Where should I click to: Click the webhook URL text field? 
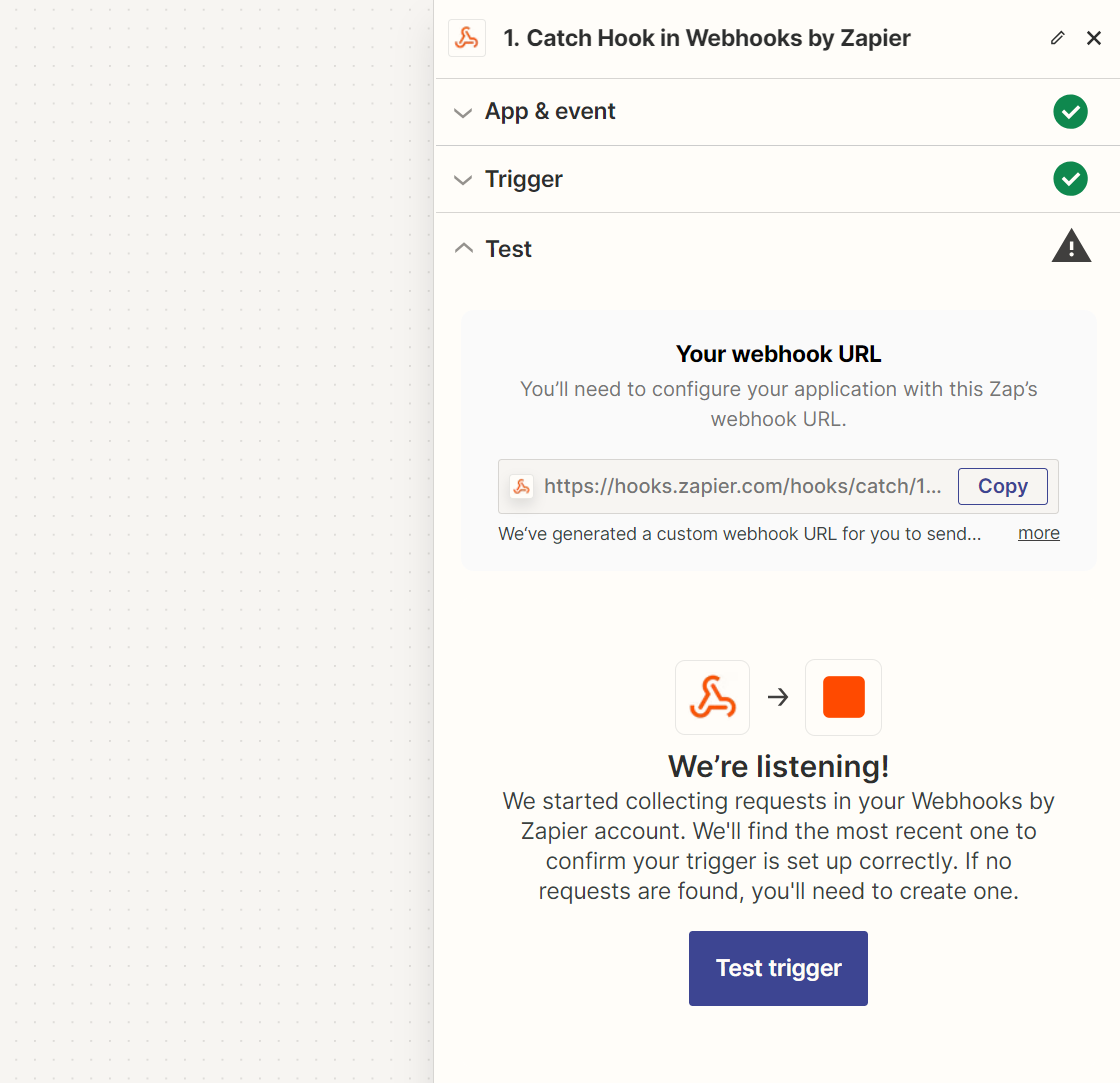click(x=742, y=487)
